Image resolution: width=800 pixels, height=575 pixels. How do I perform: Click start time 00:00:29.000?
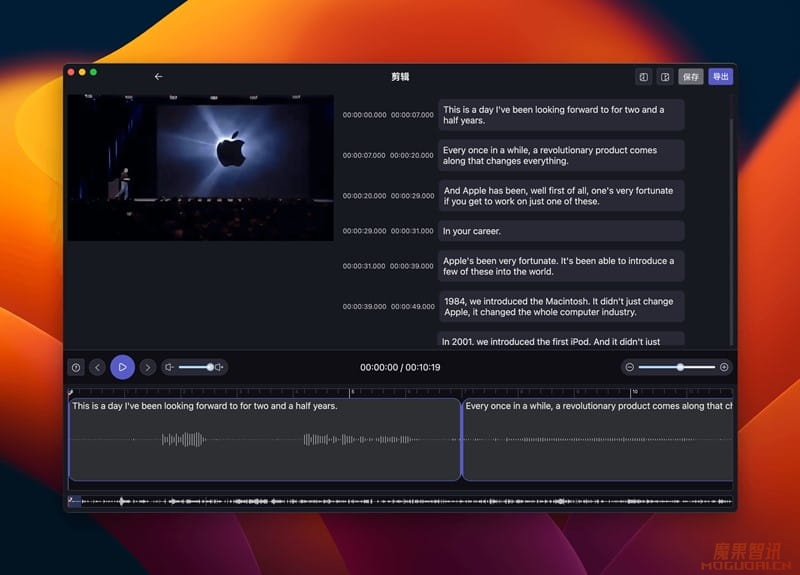[x=364, y=231]
